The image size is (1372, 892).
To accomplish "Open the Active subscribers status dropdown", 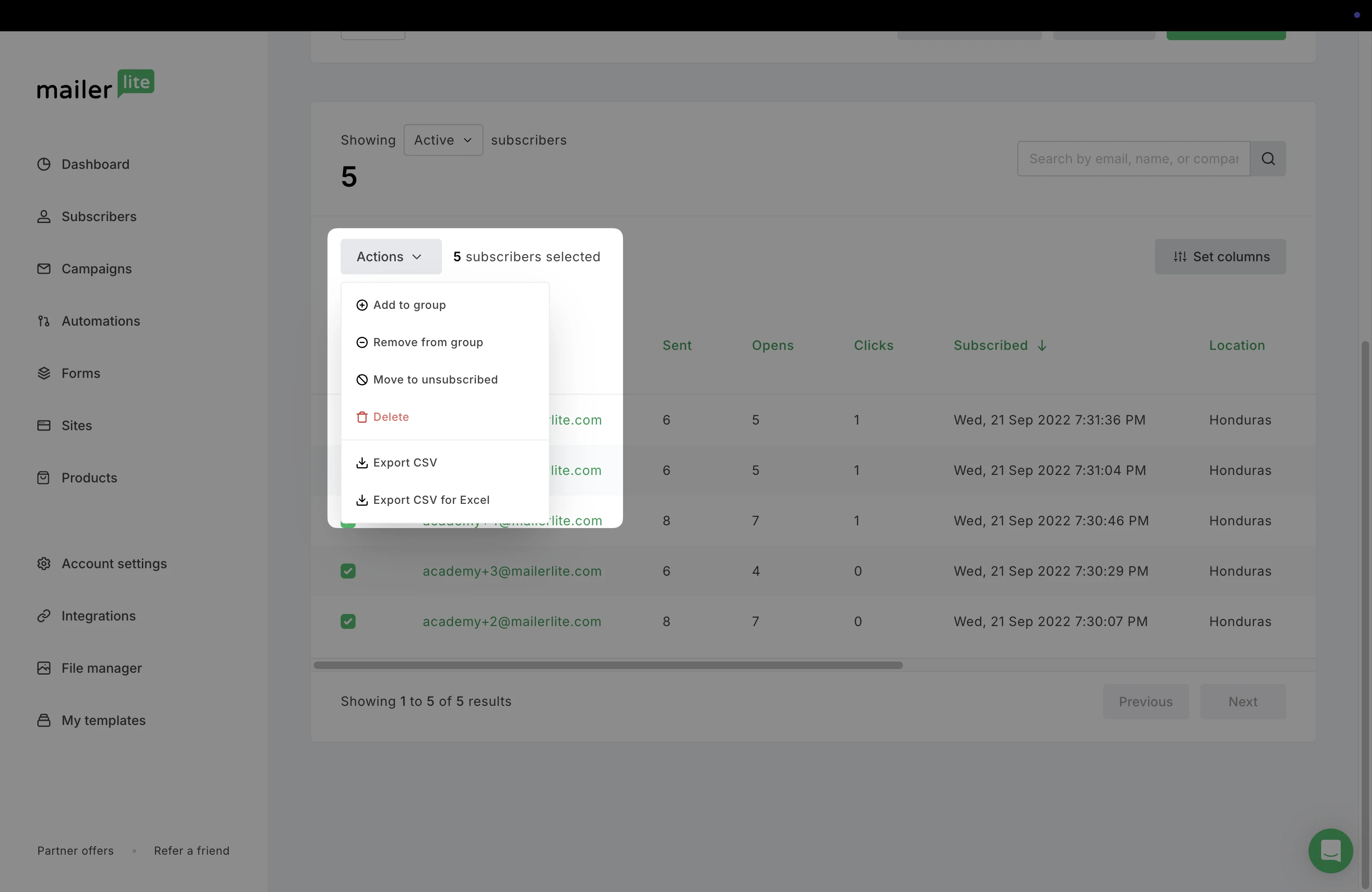I will pyautogui.click(x=443, y=140).
